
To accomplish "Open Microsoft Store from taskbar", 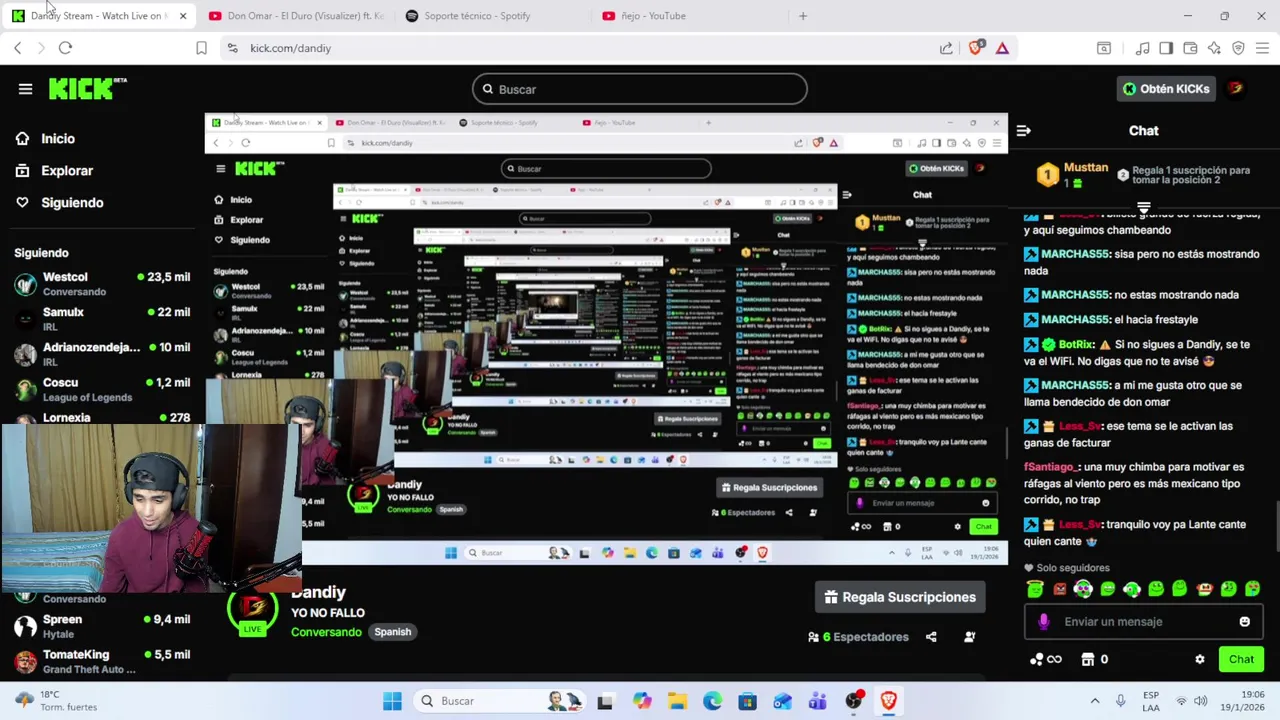I will point(747,701).
